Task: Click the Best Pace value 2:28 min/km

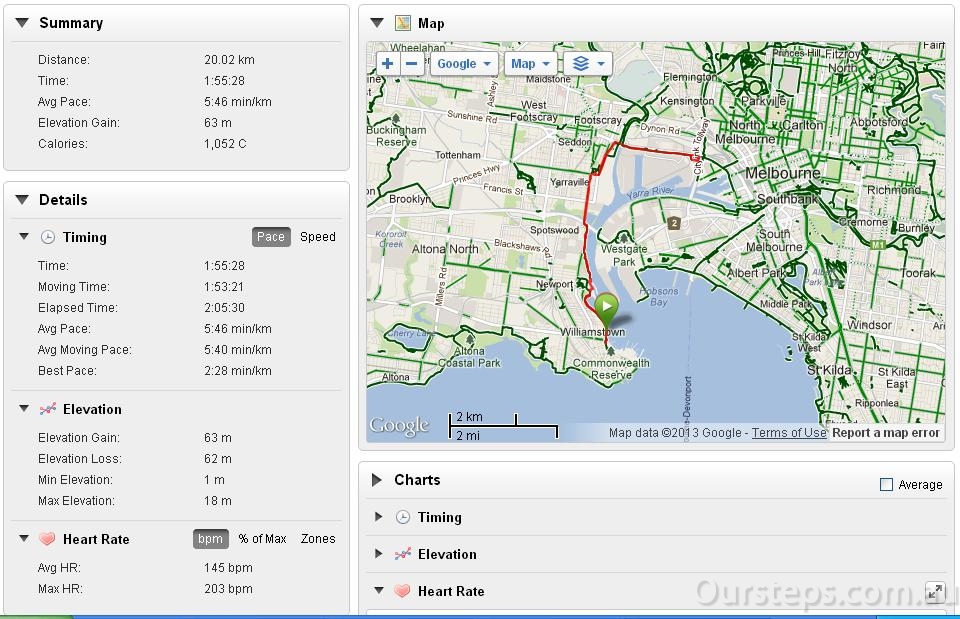Action: 238,371
